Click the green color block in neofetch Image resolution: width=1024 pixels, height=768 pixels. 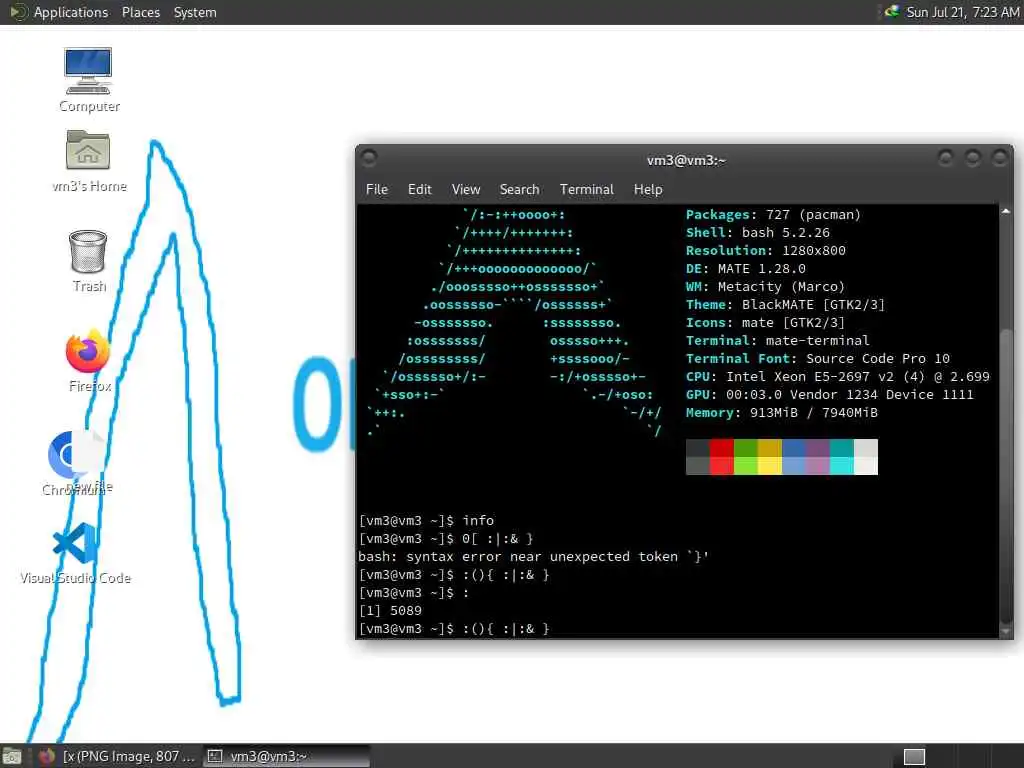tap(746, 456)
